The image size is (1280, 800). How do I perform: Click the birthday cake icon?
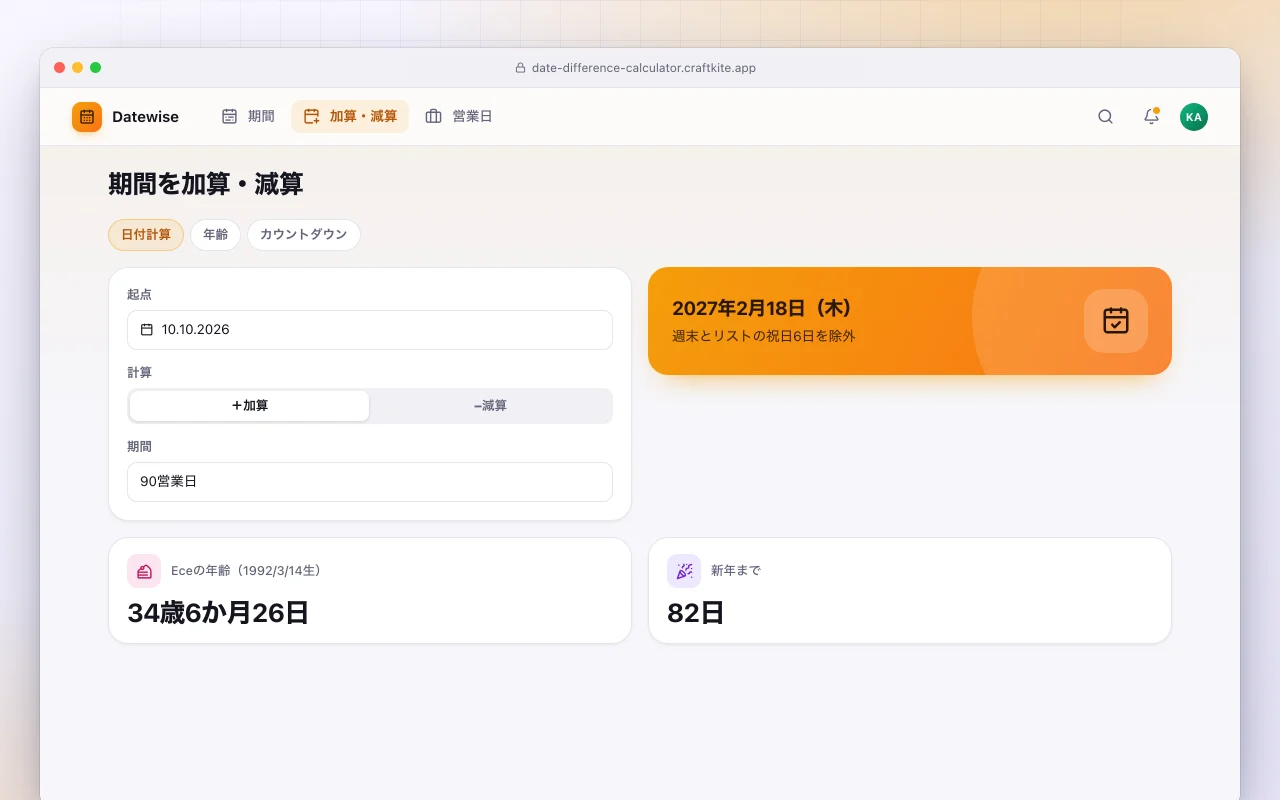[x=144, y=571]
